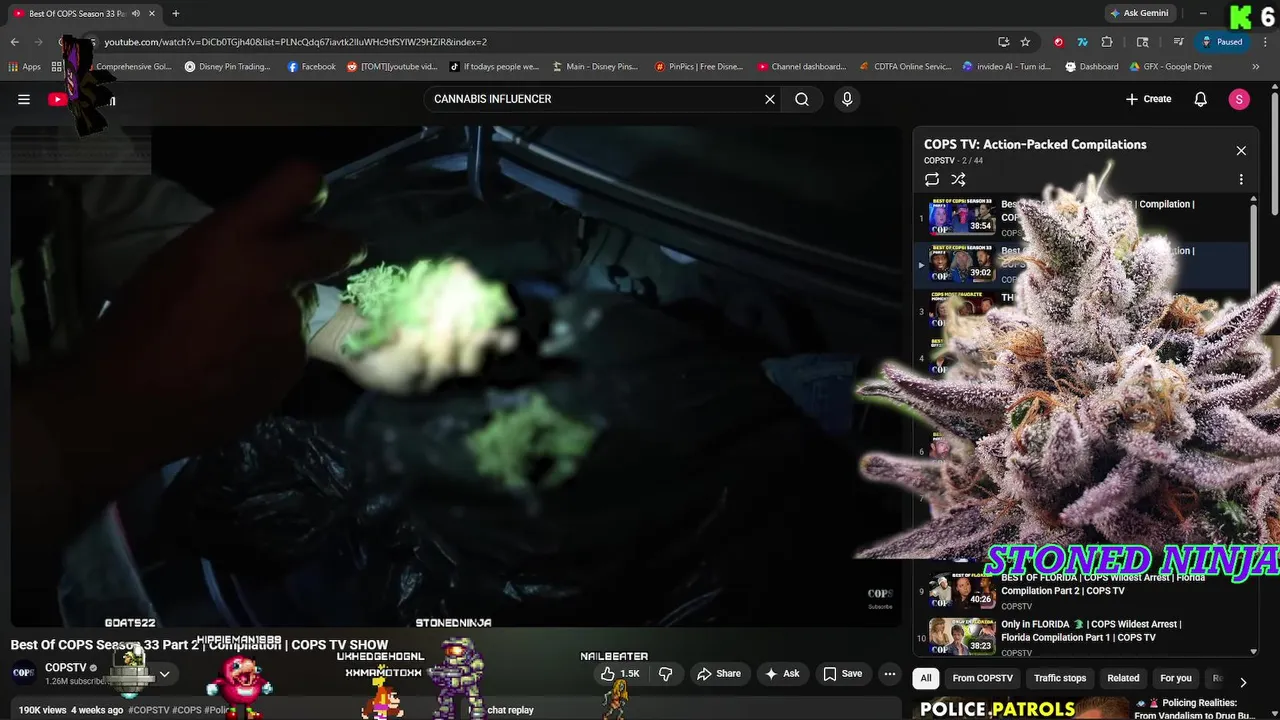Click the #COPSTV hashtag

tap(149, 710)
